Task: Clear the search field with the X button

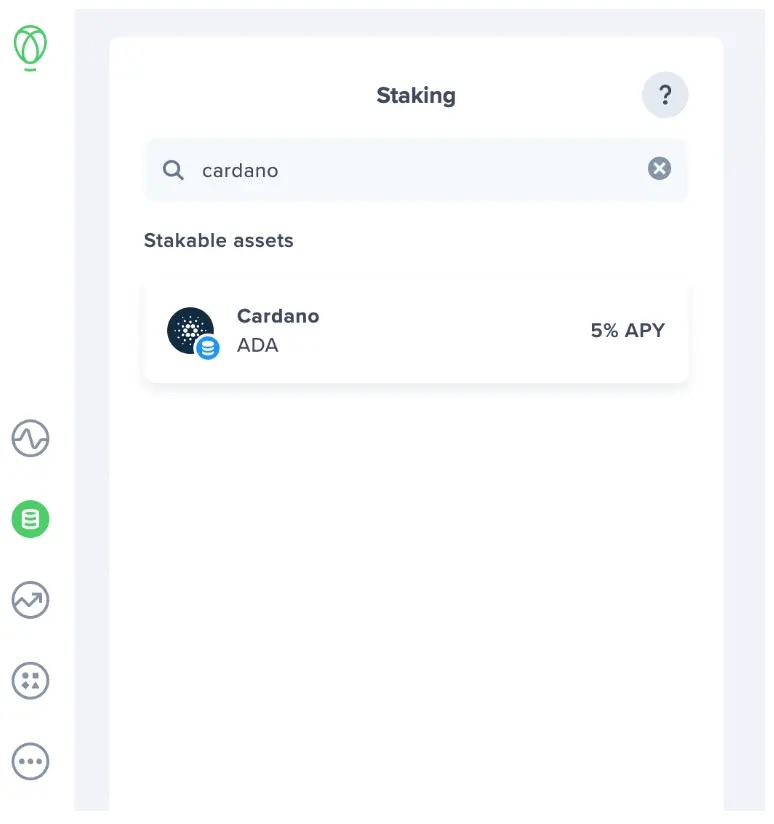Action: [659, 168]
